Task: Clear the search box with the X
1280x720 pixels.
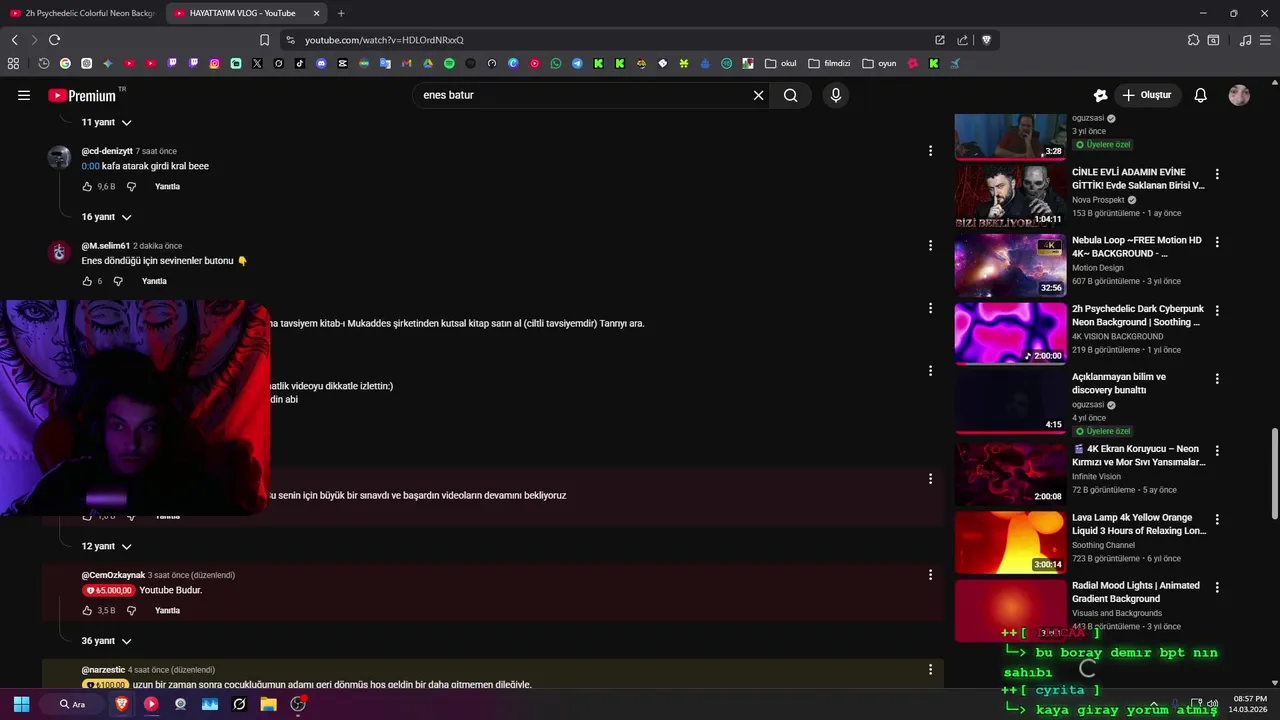Action: (758, 95)
